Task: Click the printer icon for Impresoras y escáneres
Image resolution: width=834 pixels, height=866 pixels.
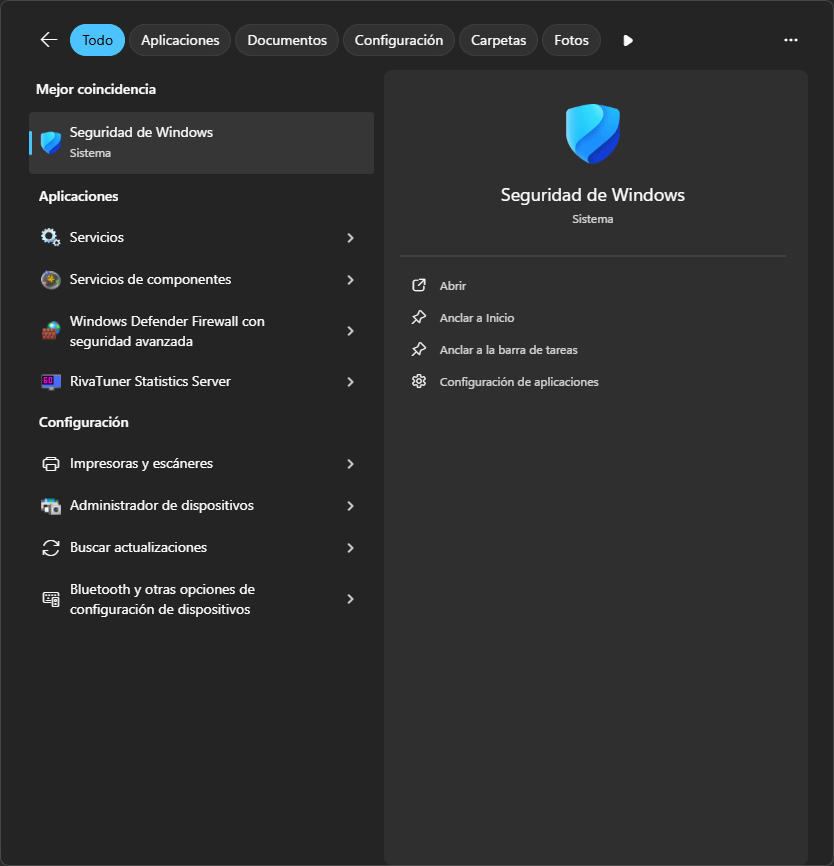Action: pyautogui.click(x=51, y=464)
